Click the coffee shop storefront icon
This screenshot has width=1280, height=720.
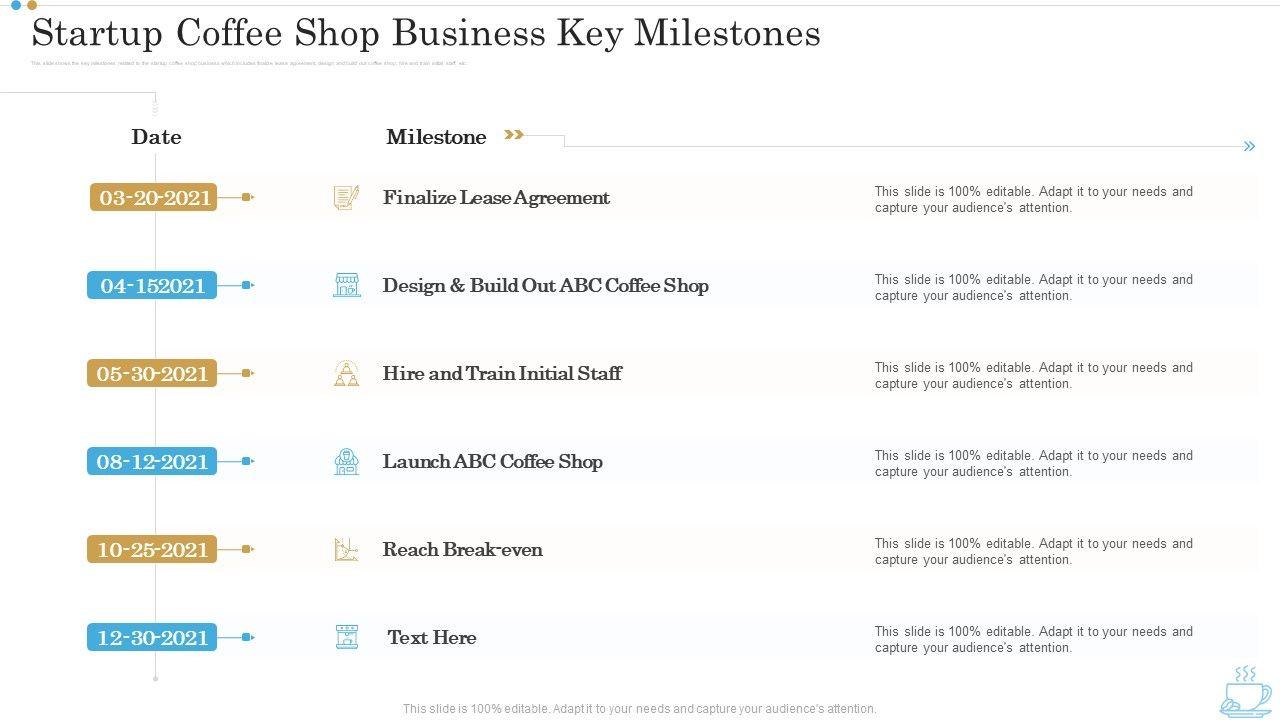pos(347,285)
